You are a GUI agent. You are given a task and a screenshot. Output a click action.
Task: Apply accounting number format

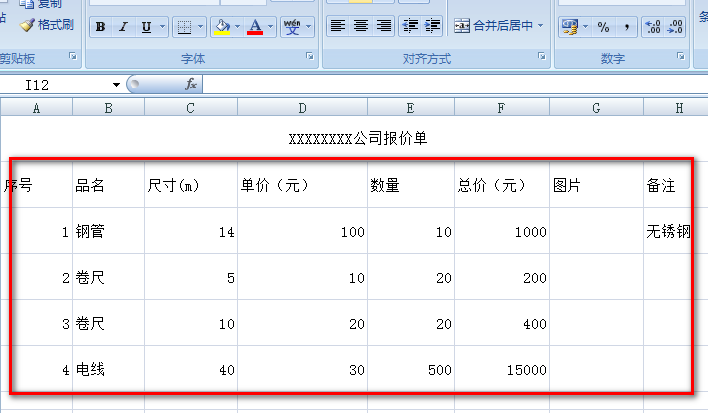coord(569,27)
